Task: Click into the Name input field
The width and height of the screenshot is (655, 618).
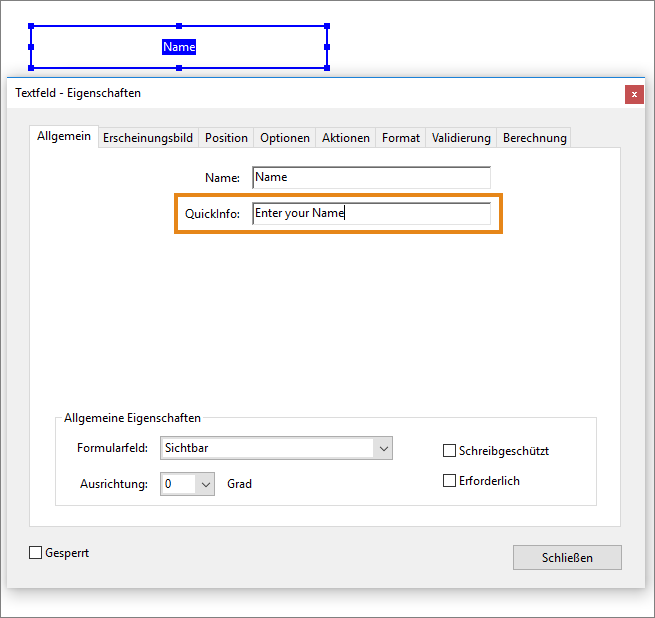Action: 371,177
